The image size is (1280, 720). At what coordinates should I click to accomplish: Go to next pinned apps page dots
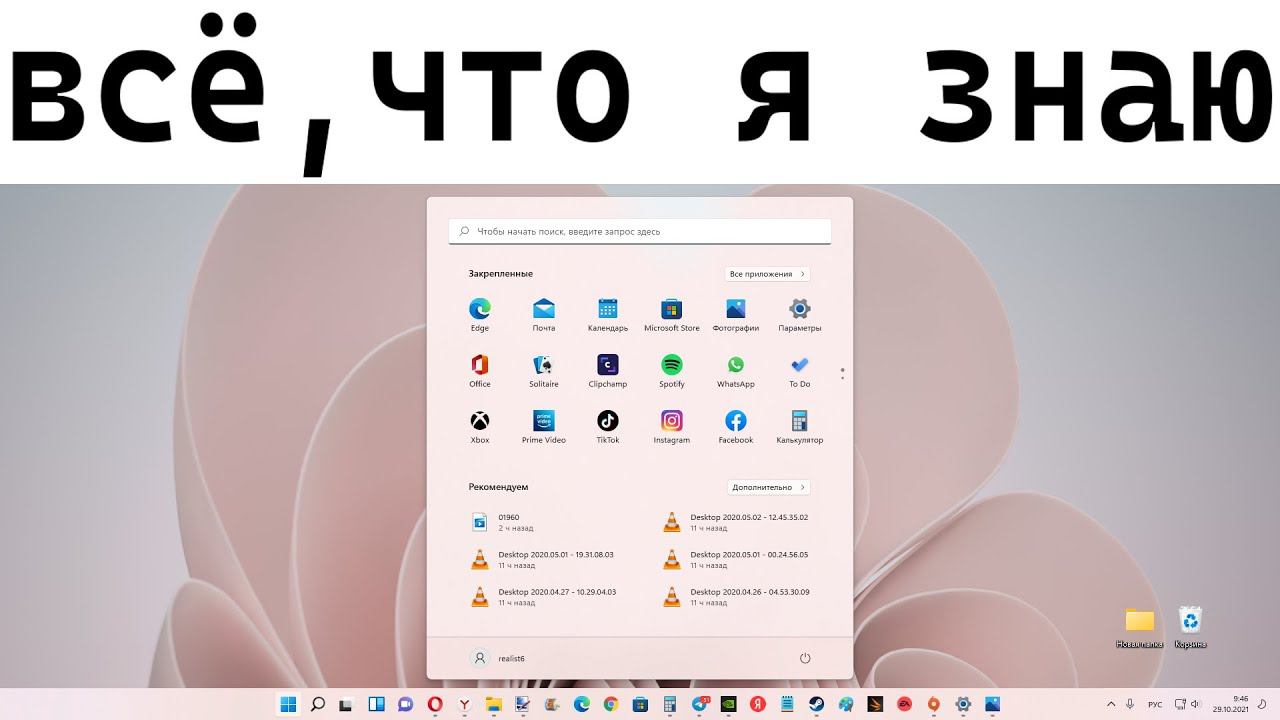click(x=843, y=374)
